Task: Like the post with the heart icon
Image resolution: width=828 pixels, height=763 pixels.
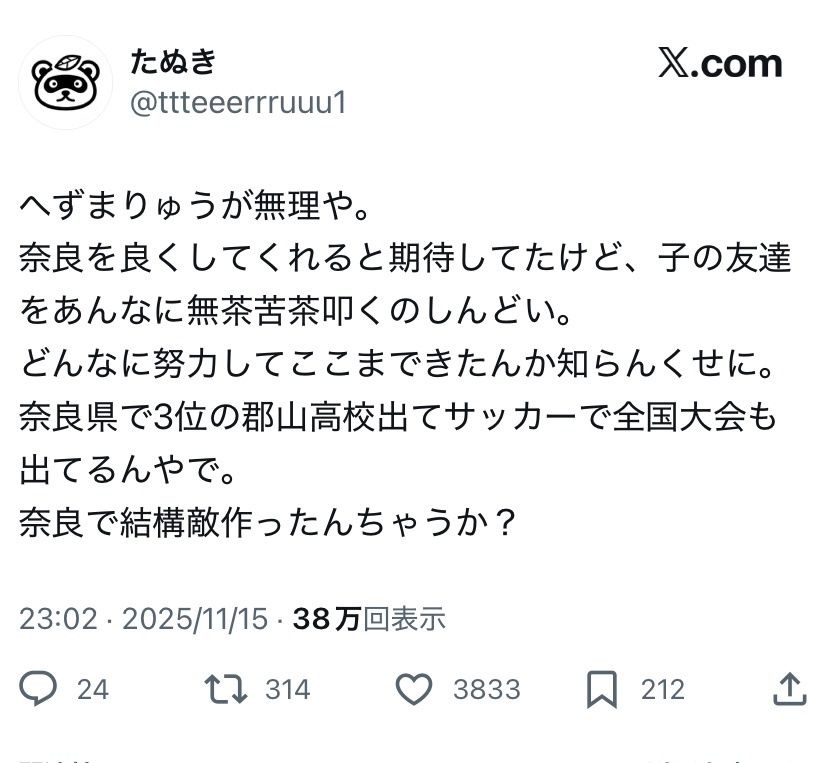Action: tap(413, 688)
